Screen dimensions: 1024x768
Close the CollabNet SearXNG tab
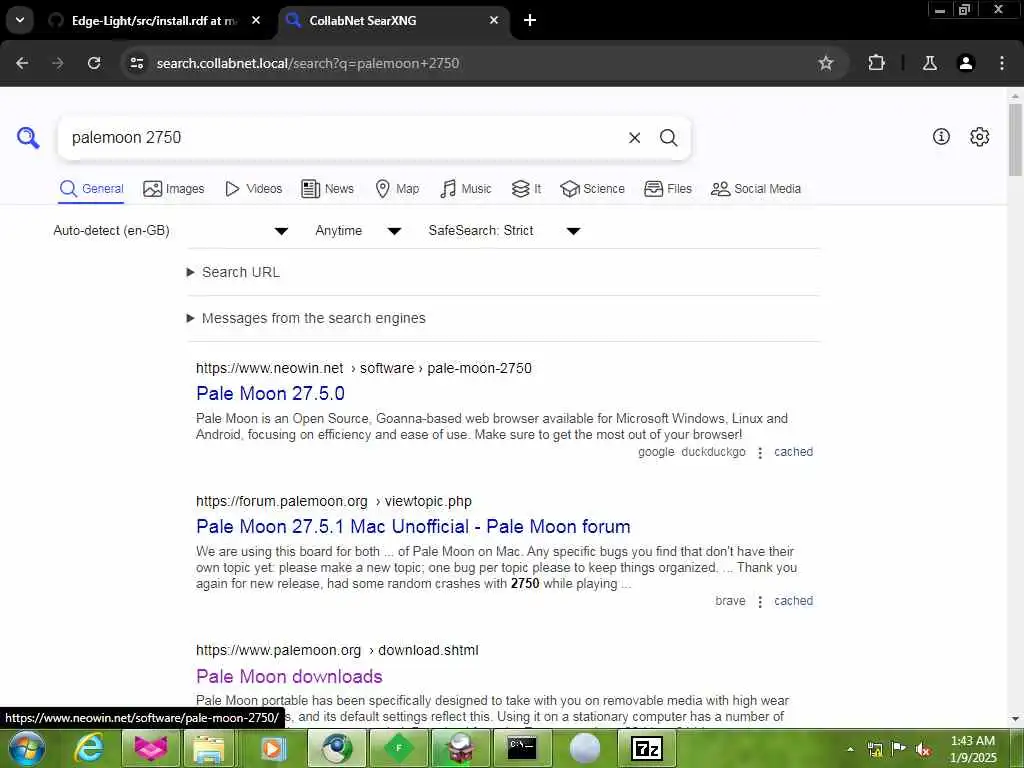point(494,20)
